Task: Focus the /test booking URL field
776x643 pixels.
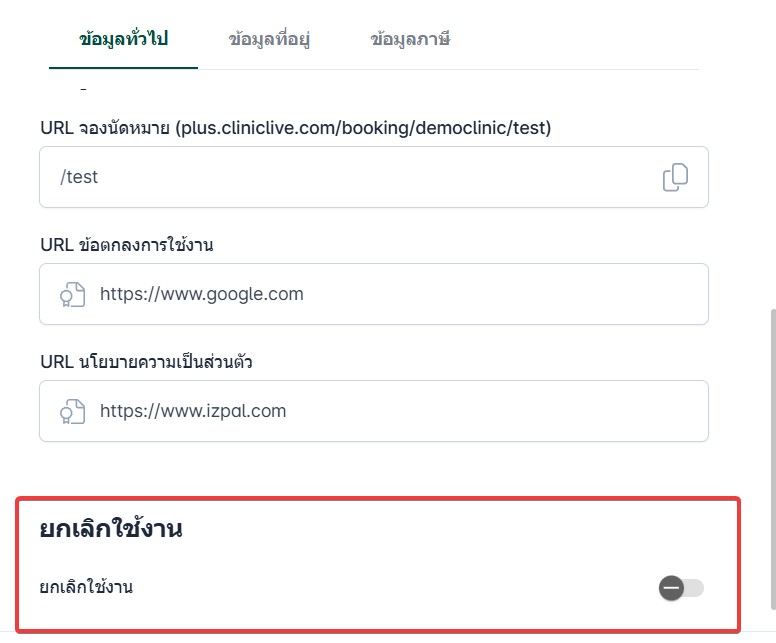Action: pos(350,177)
